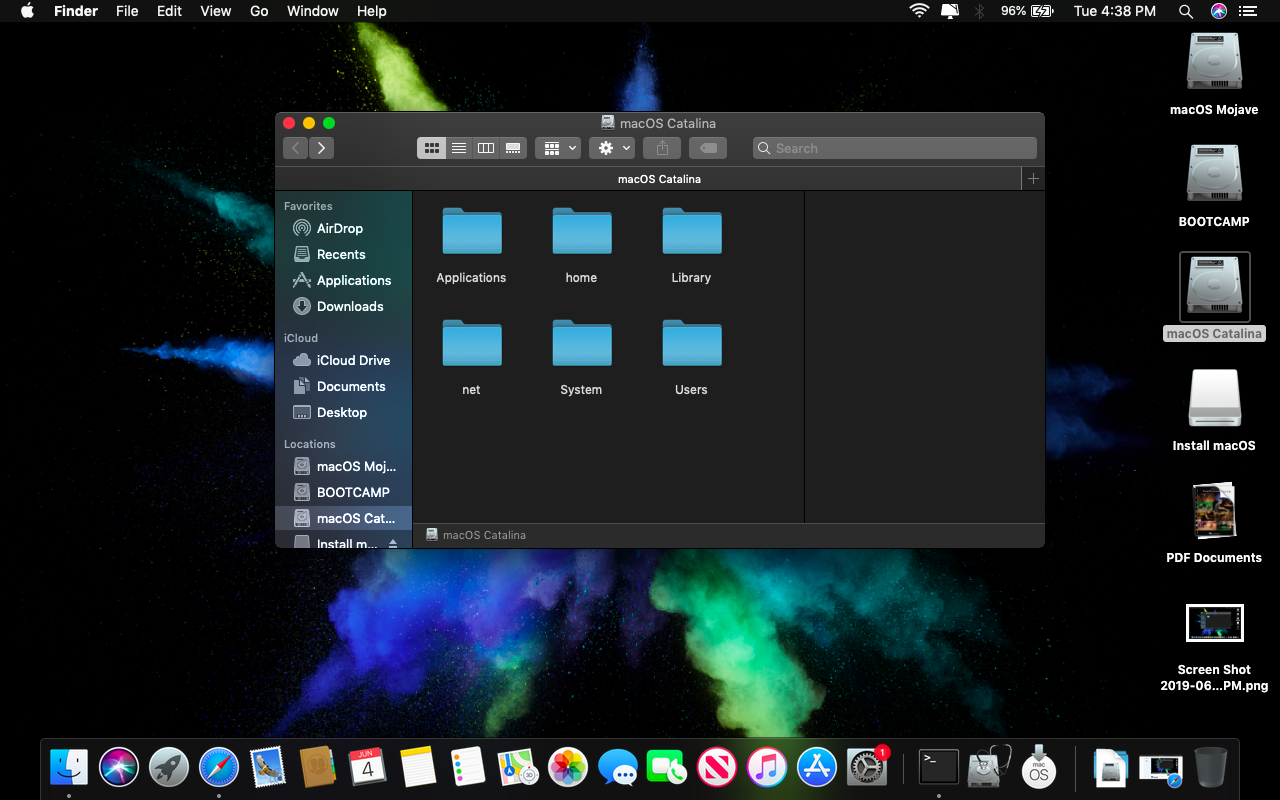
Task: Select the Applications folder
Action: (471, 245)
